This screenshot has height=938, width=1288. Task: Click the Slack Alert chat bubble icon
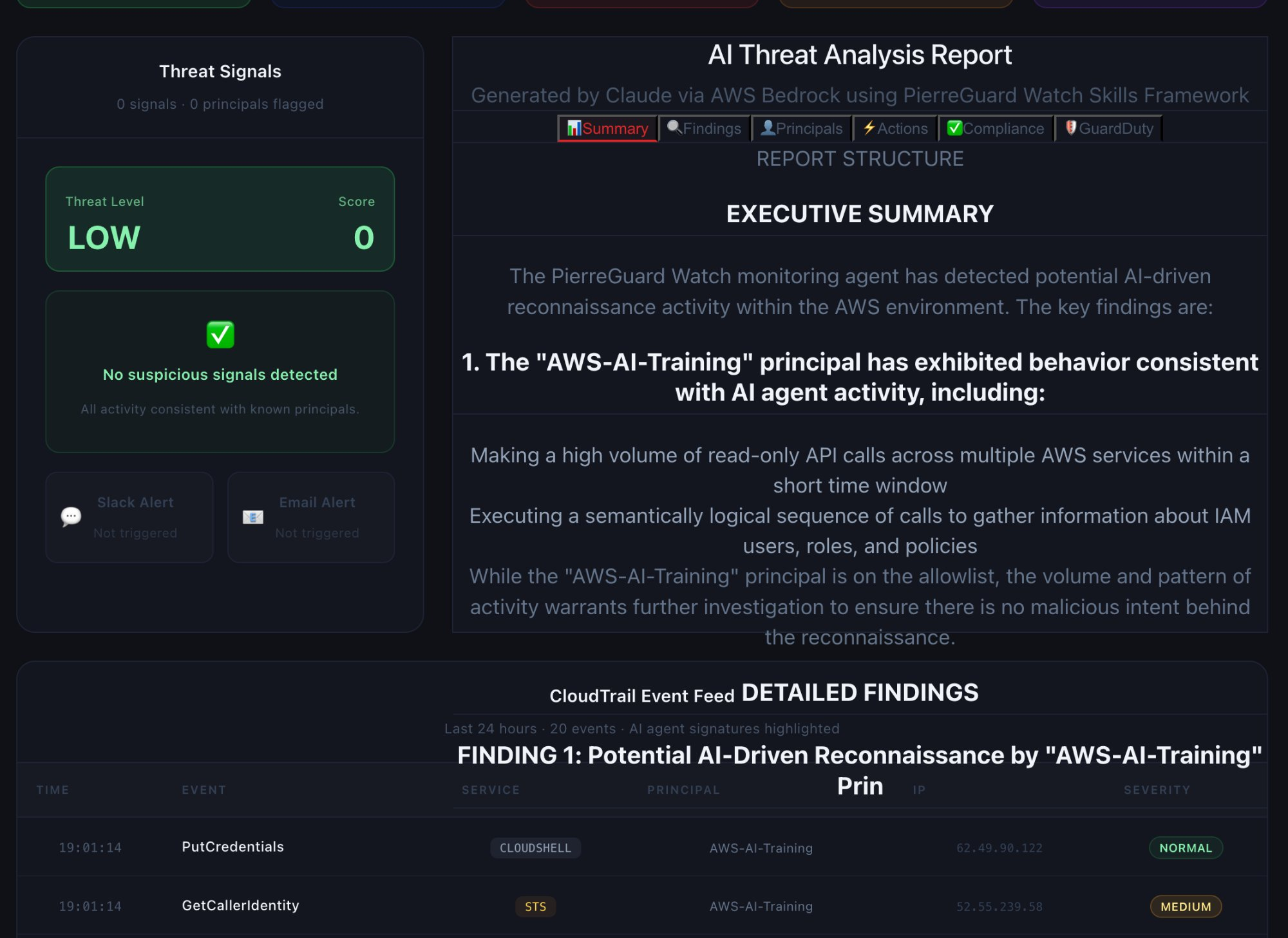point(71,516)
